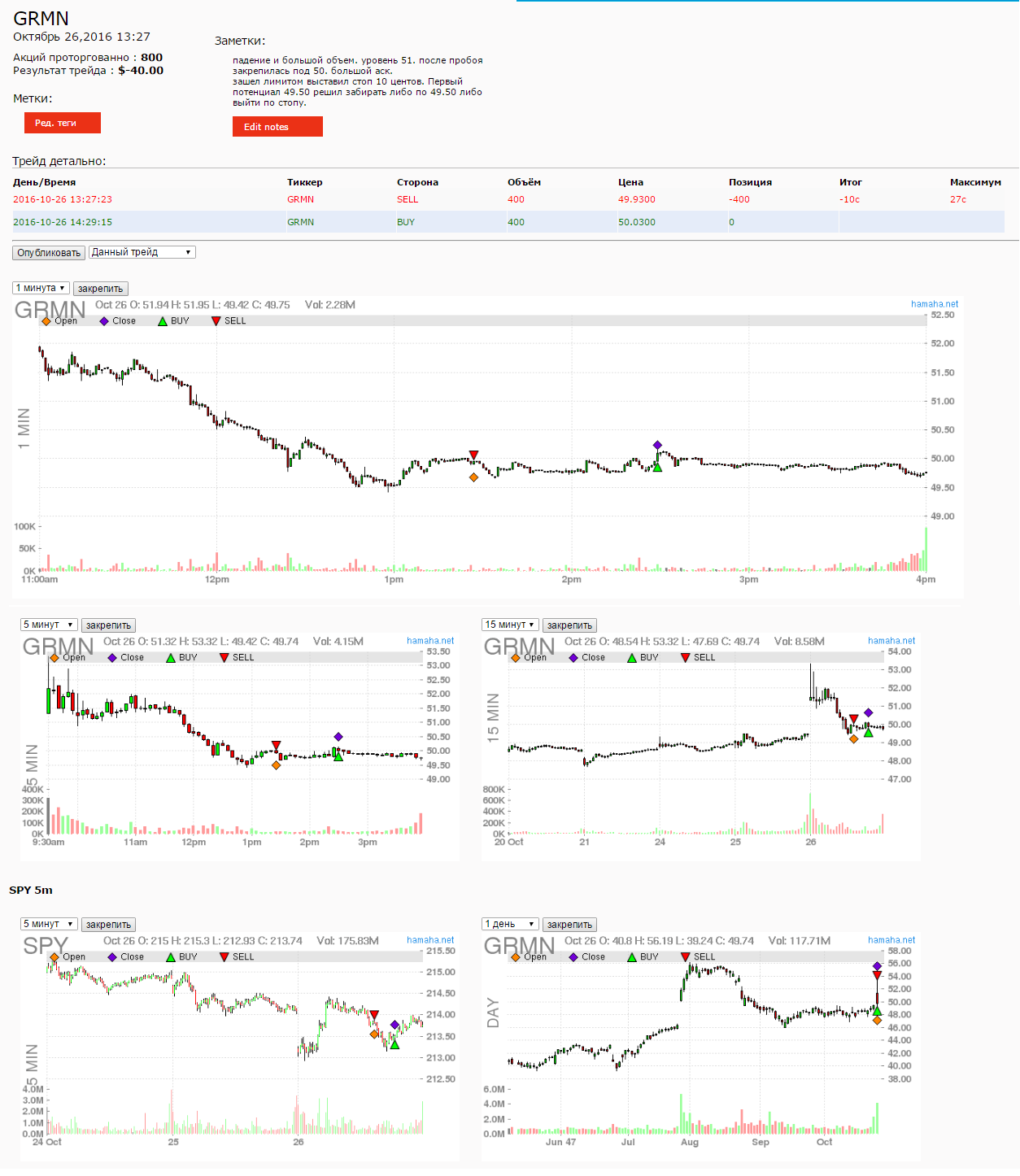This screenshot has width=1020, height=1176.
Task: Choose the Open diamond in the GRMN DAY chart legend
Action: click(516, 957)
